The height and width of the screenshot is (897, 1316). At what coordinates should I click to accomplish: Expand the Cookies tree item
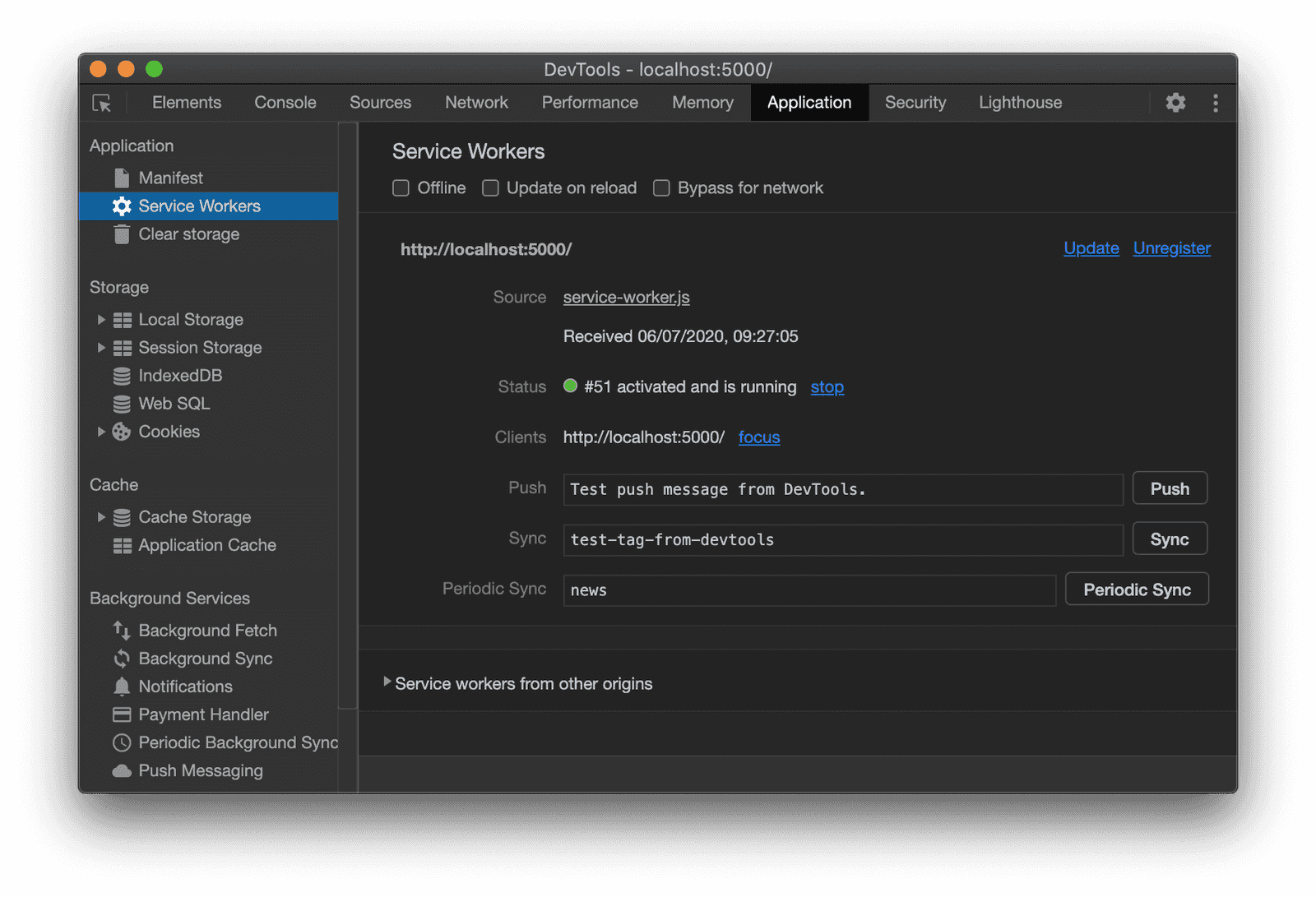click(x=101, y=432)
